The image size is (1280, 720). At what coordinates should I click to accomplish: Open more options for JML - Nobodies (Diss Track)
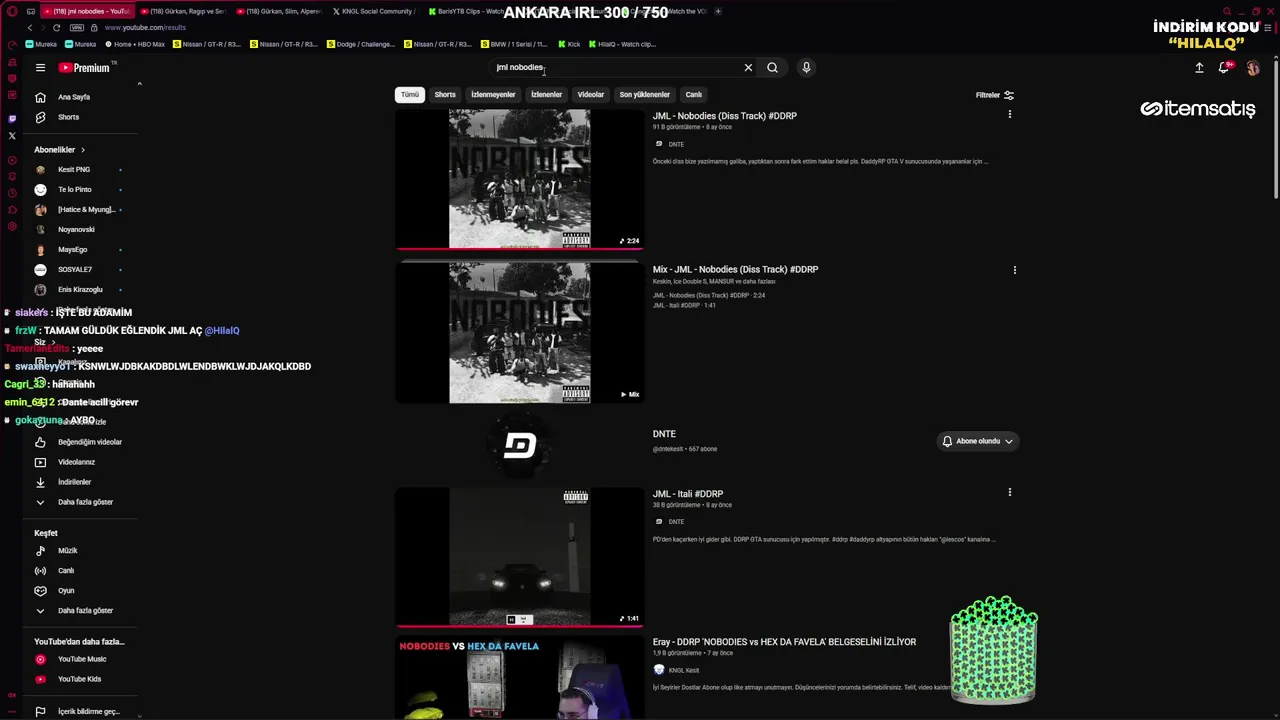1009,115
